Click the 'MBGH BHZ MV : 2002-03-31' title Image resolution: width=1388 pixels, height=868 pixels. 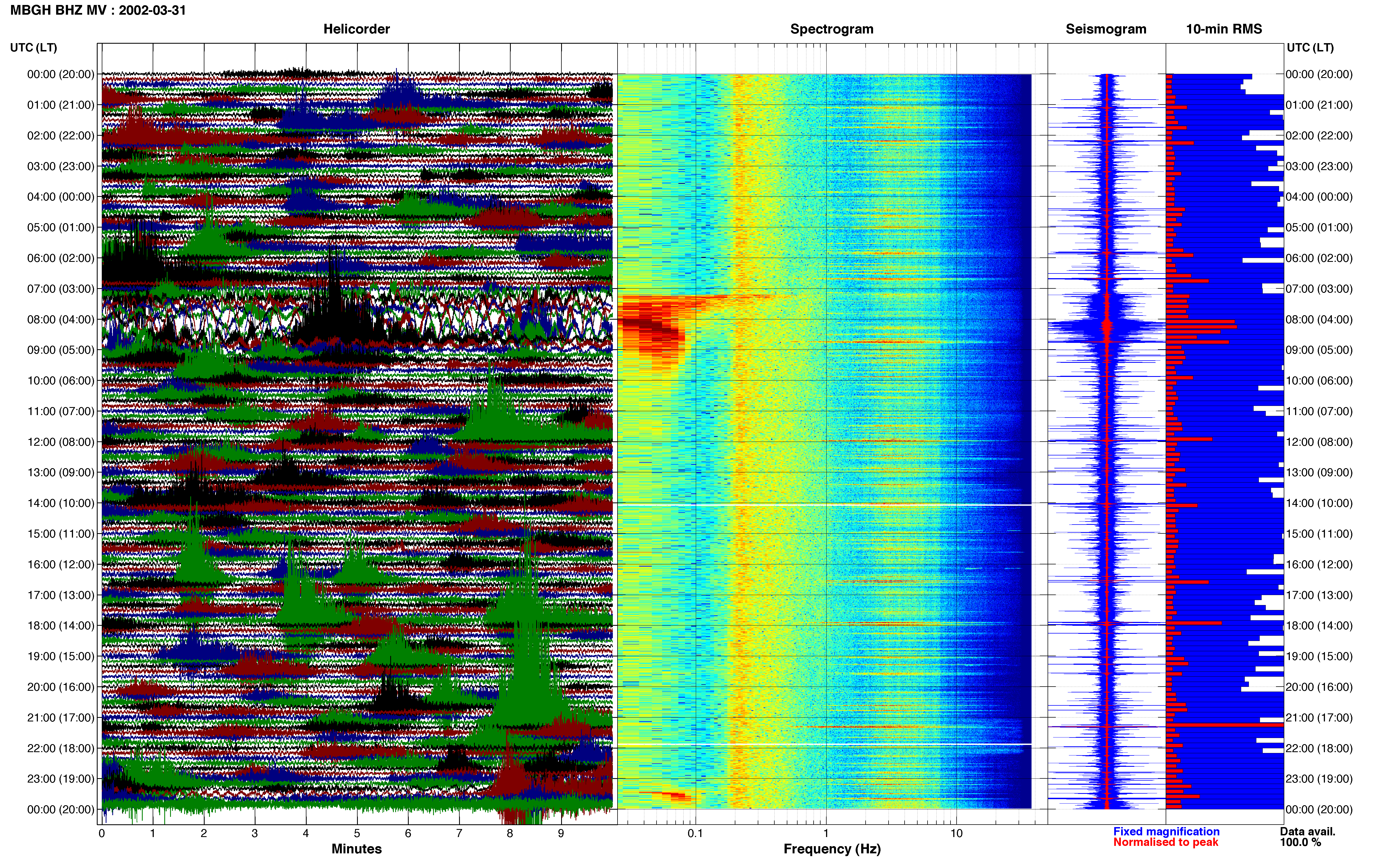tap(98, 10)
